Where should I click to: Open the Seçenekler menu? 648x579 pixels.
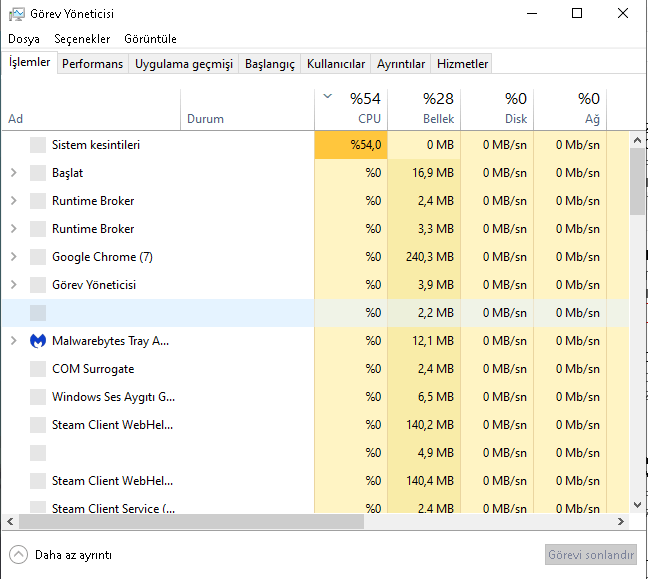pyautogui.click(x=82, y=39)
